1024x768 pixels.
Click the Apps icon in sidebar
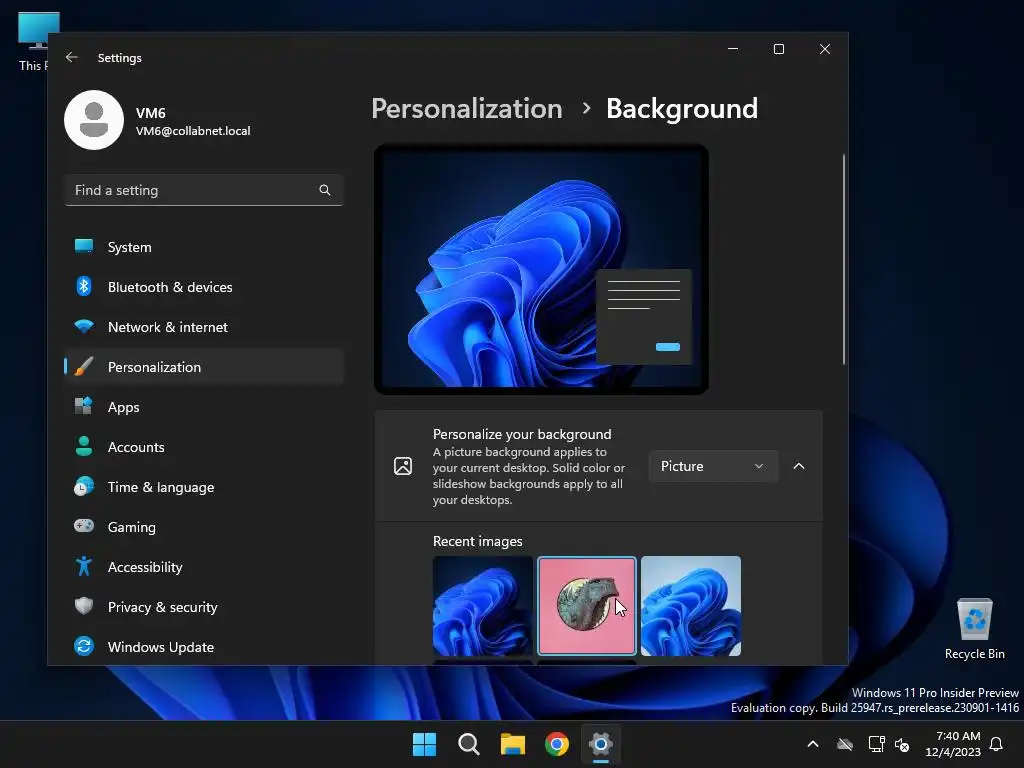[x=84, y=406]
